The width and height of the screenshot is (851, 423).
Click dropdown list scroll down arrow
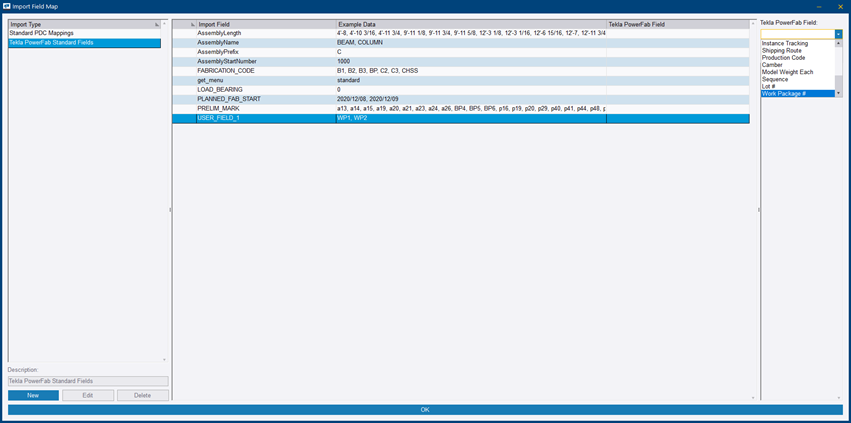coord(839,94)
